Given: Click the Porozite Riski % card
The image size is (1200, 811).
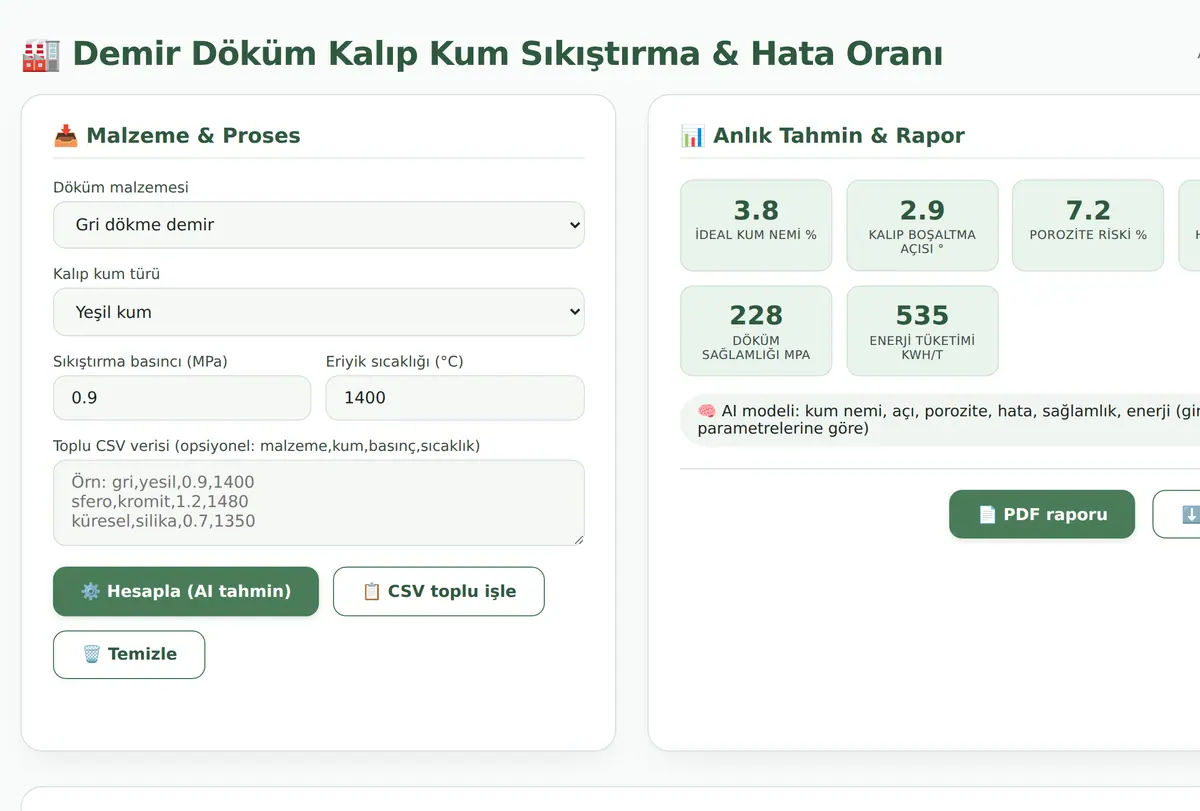Looking at the screenshot, I should pyautogui.click(x=1088, y=225).
